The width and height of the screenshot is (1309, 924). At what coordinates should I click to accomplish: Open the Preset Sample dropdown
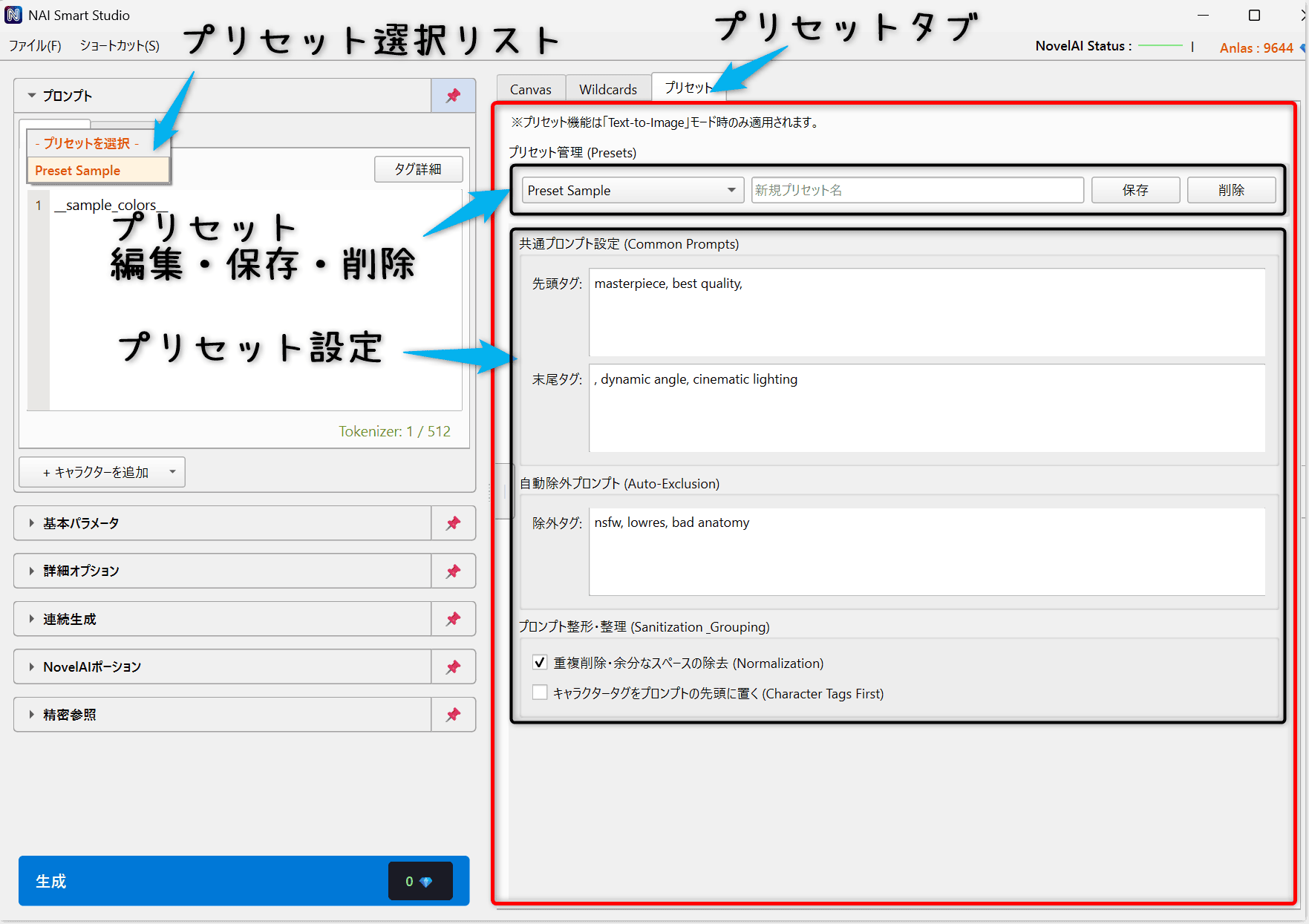[x=731, y=190]
